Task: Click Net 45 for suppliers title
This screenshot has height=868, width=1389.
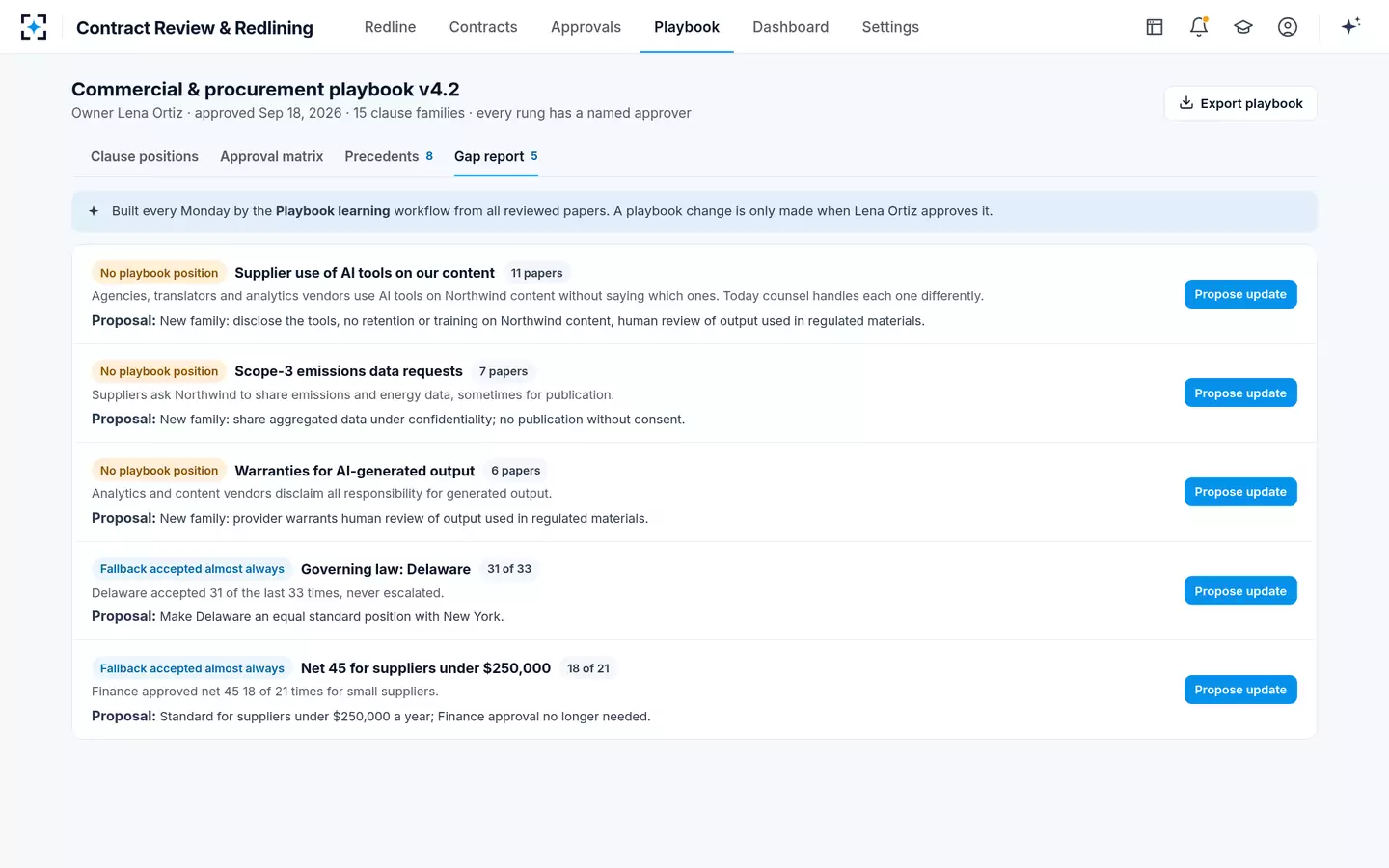Action: click(425, 668)
